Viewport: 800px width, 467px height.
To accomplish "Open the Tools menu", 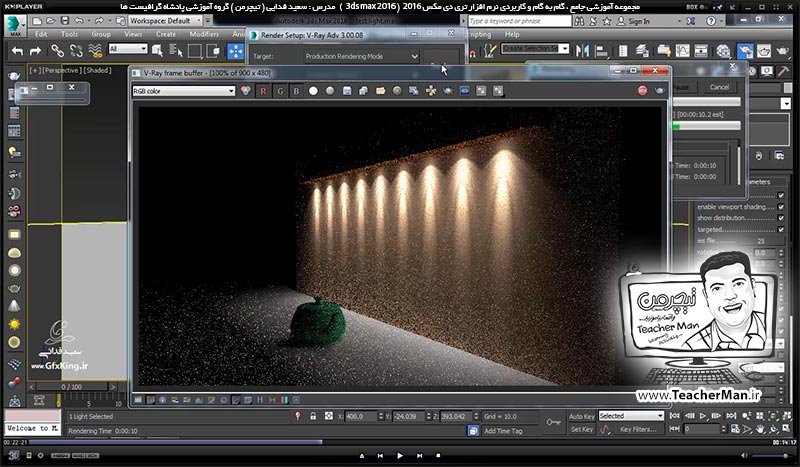I will [69, 34].
